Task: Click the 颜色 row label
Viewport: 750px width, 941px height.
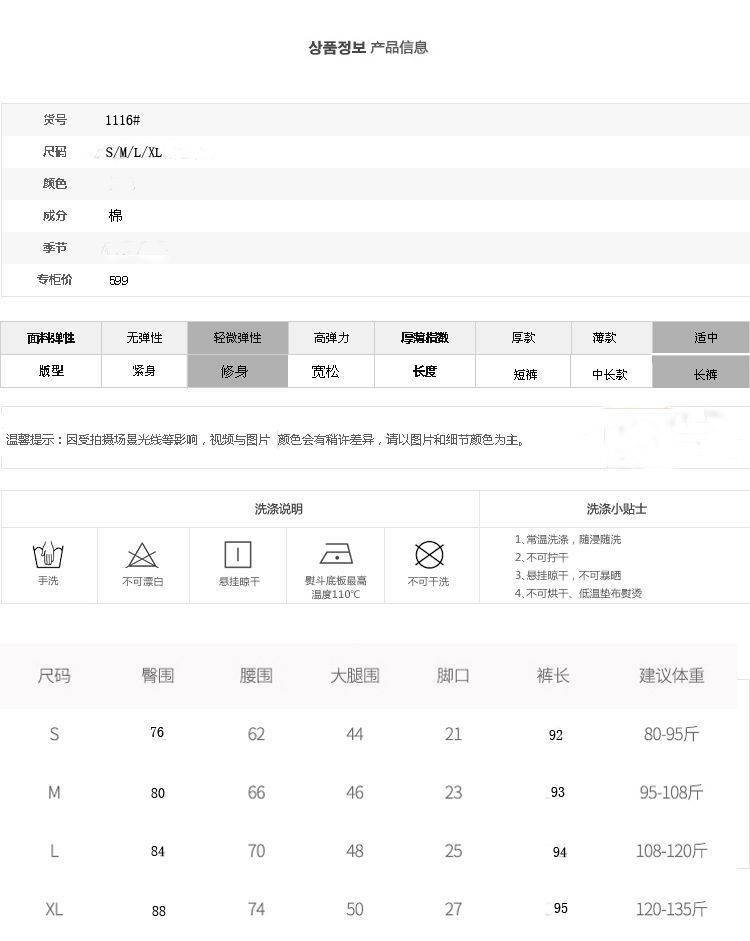Action: [55, 184]
